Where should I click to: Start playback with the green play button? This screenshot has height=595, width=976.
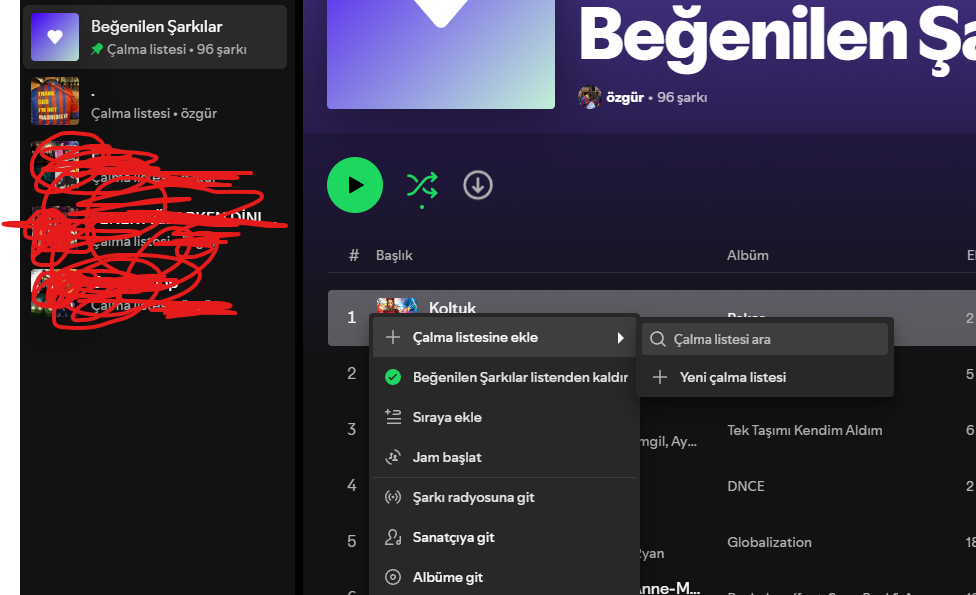(x=355, y=185)
